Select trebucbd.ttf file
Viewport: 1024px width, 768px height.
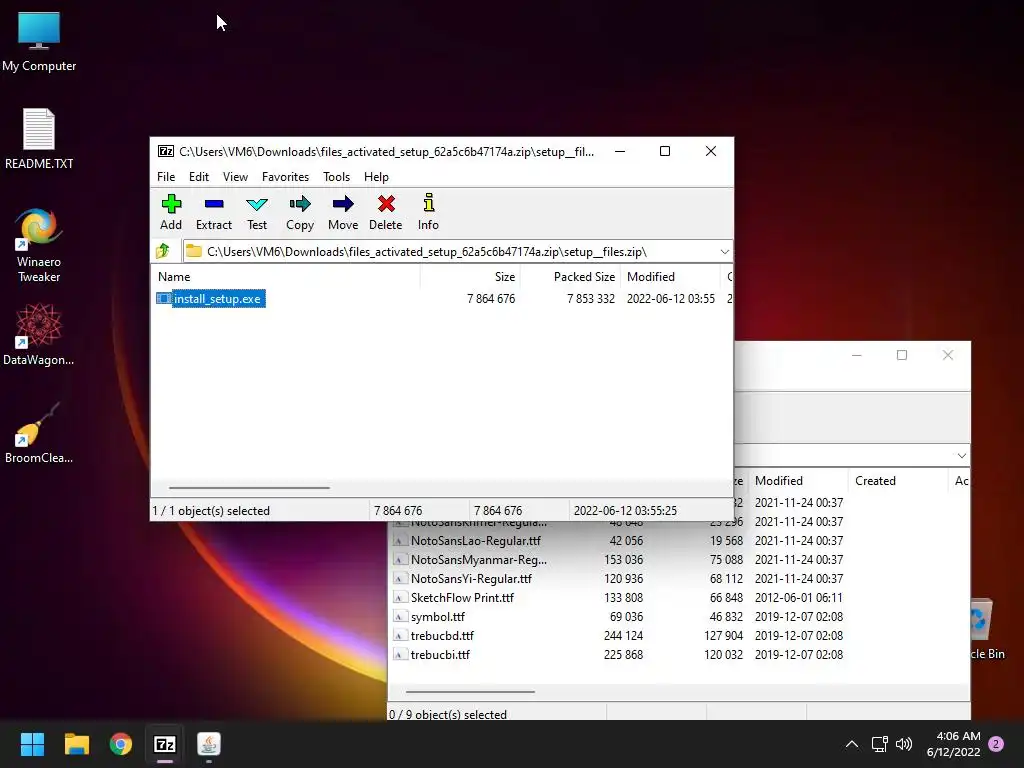click(442, 635)
